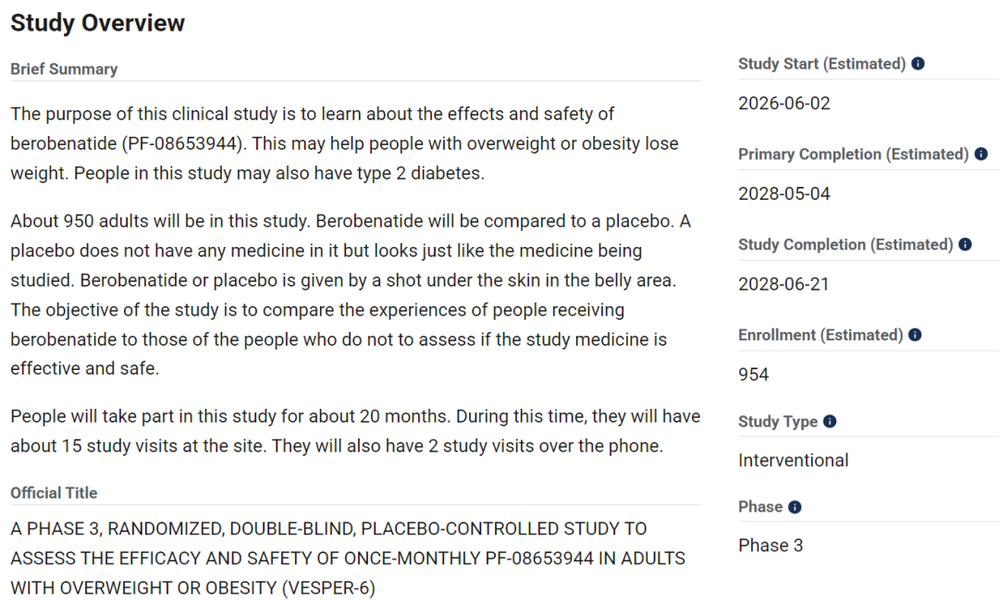Click info icon beside Primary Completion (Estimated)

pos(981,154)
